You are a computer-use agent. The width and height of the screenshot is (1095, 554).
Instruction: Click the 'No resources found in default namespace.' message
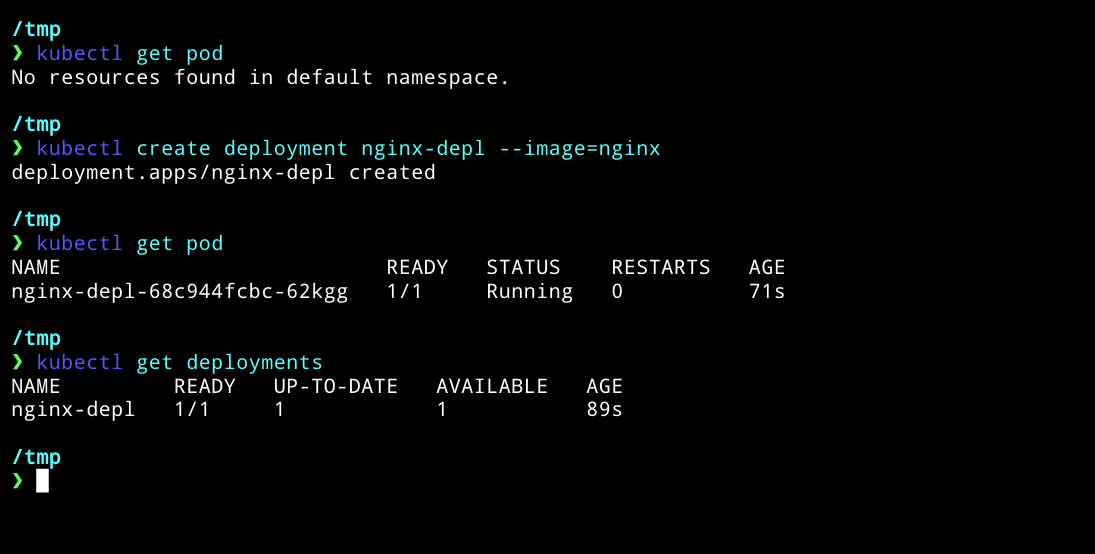[260, 78]
